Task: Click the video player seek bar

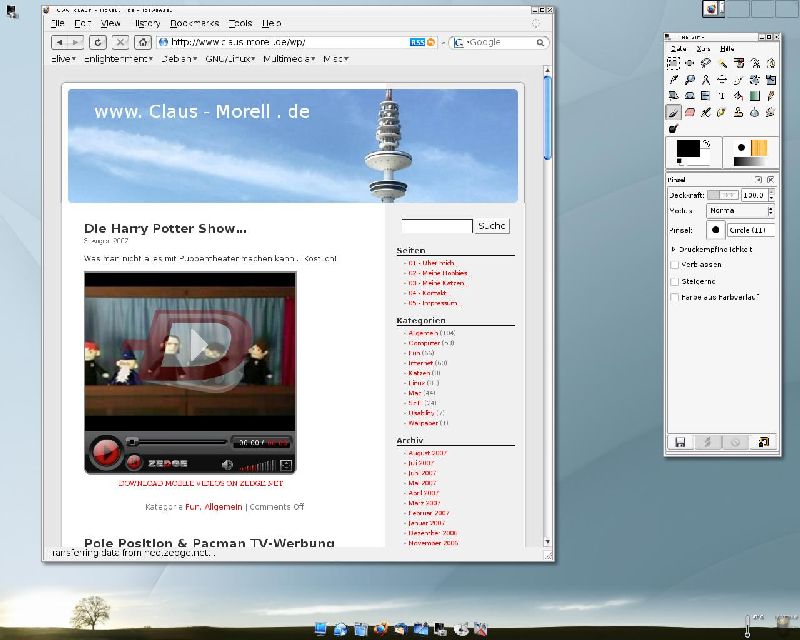Action: [179, 441]
